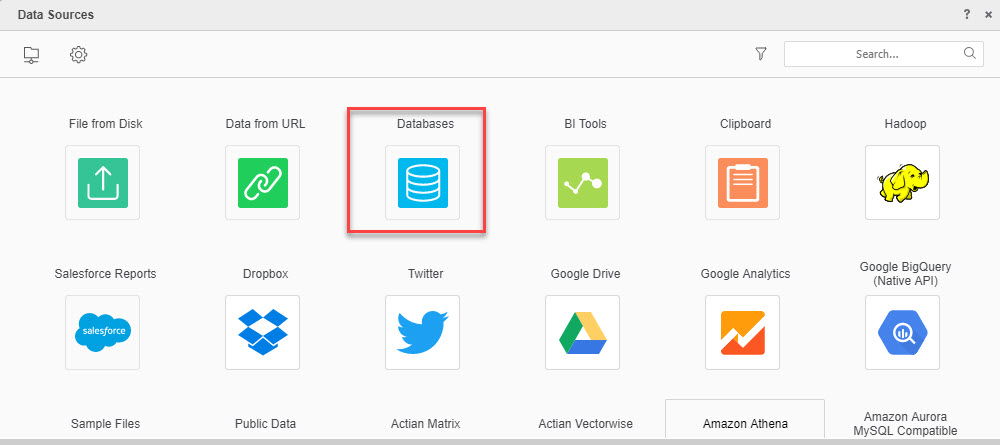1000x445 pixels.
Task: Open help with the question mark icon
Action: click(967, 14)
